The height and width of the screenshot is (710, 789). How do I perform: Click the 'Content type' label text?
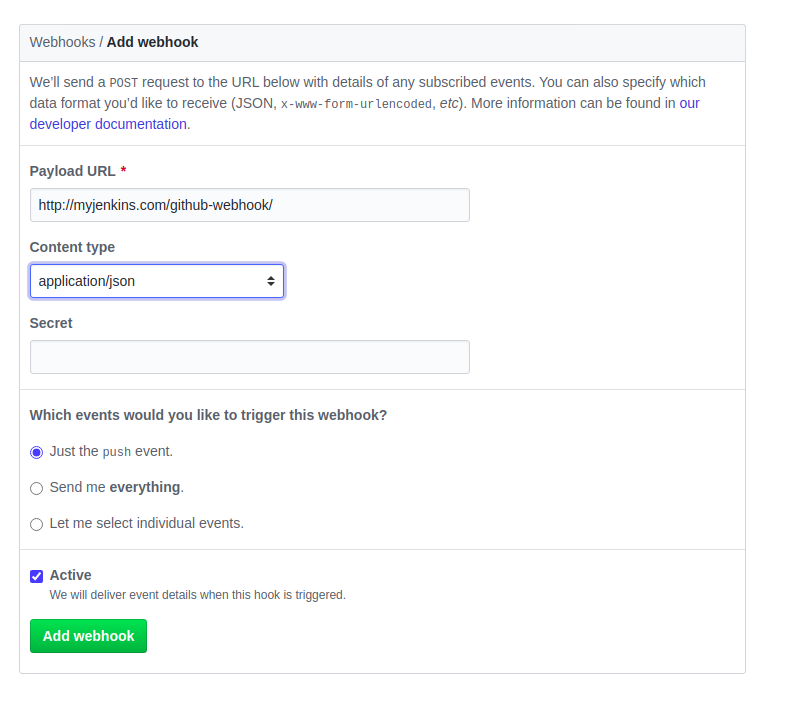[x=72, y=247]
